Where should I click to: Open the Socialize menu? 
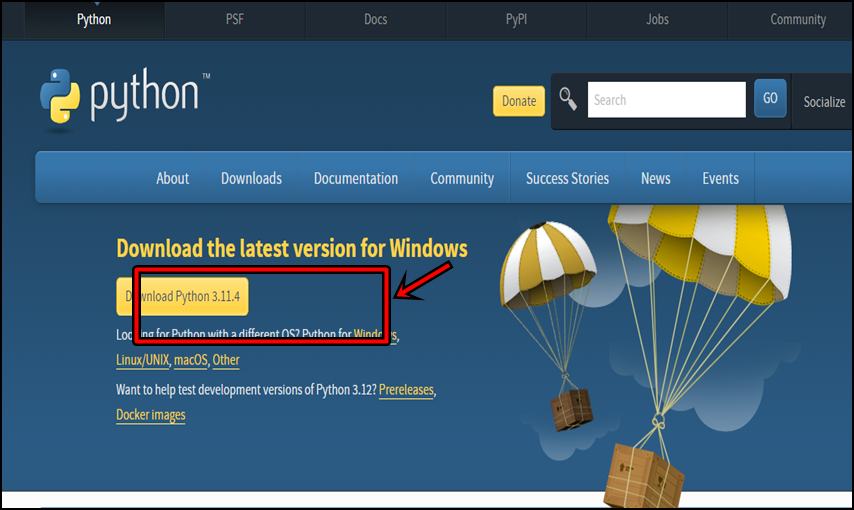pos(824,102)
